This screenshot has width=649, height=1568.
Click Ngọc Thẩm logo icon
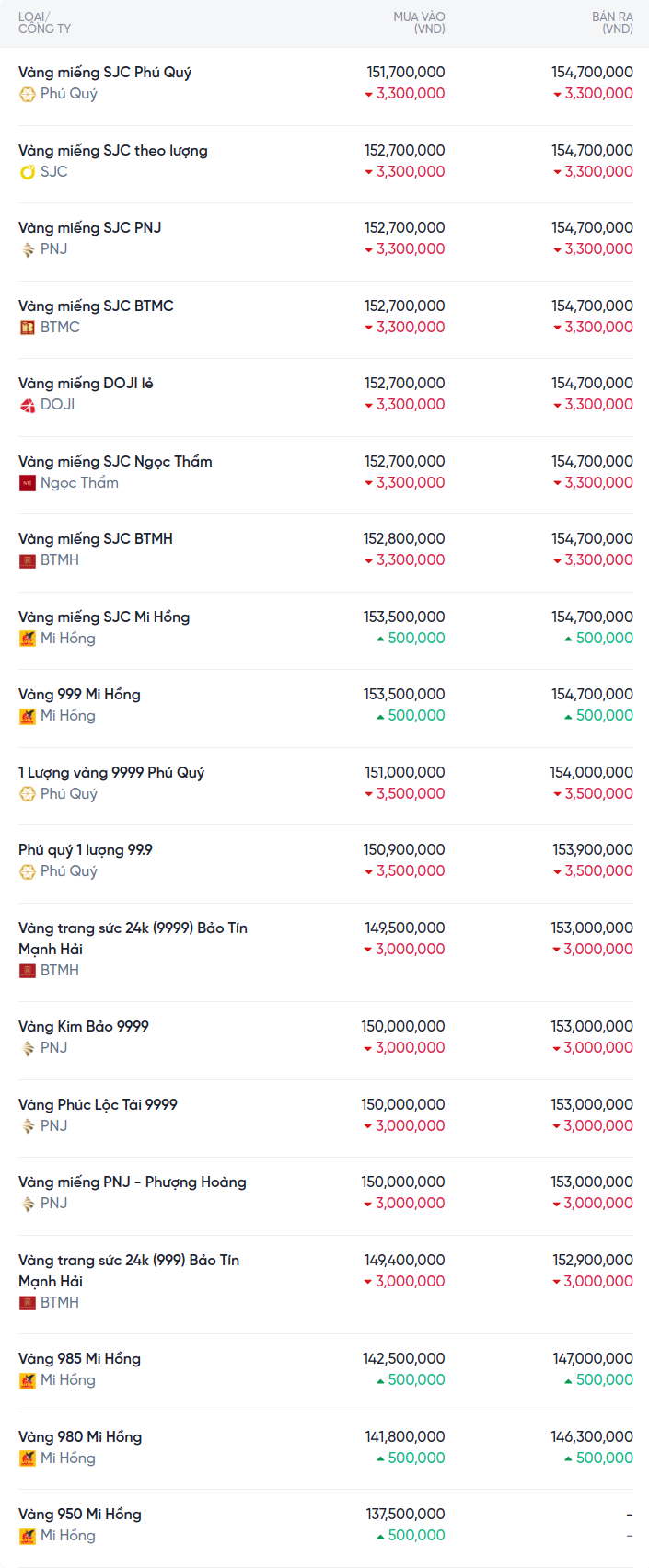click(x=28, y=483)
